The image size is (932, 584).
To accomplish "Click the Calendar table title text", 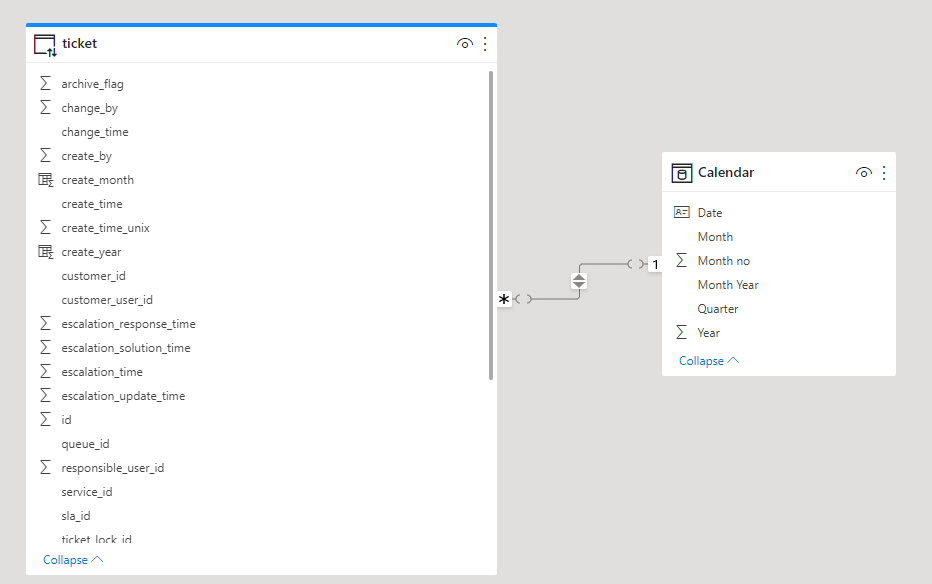I will [x=726, y=172].
